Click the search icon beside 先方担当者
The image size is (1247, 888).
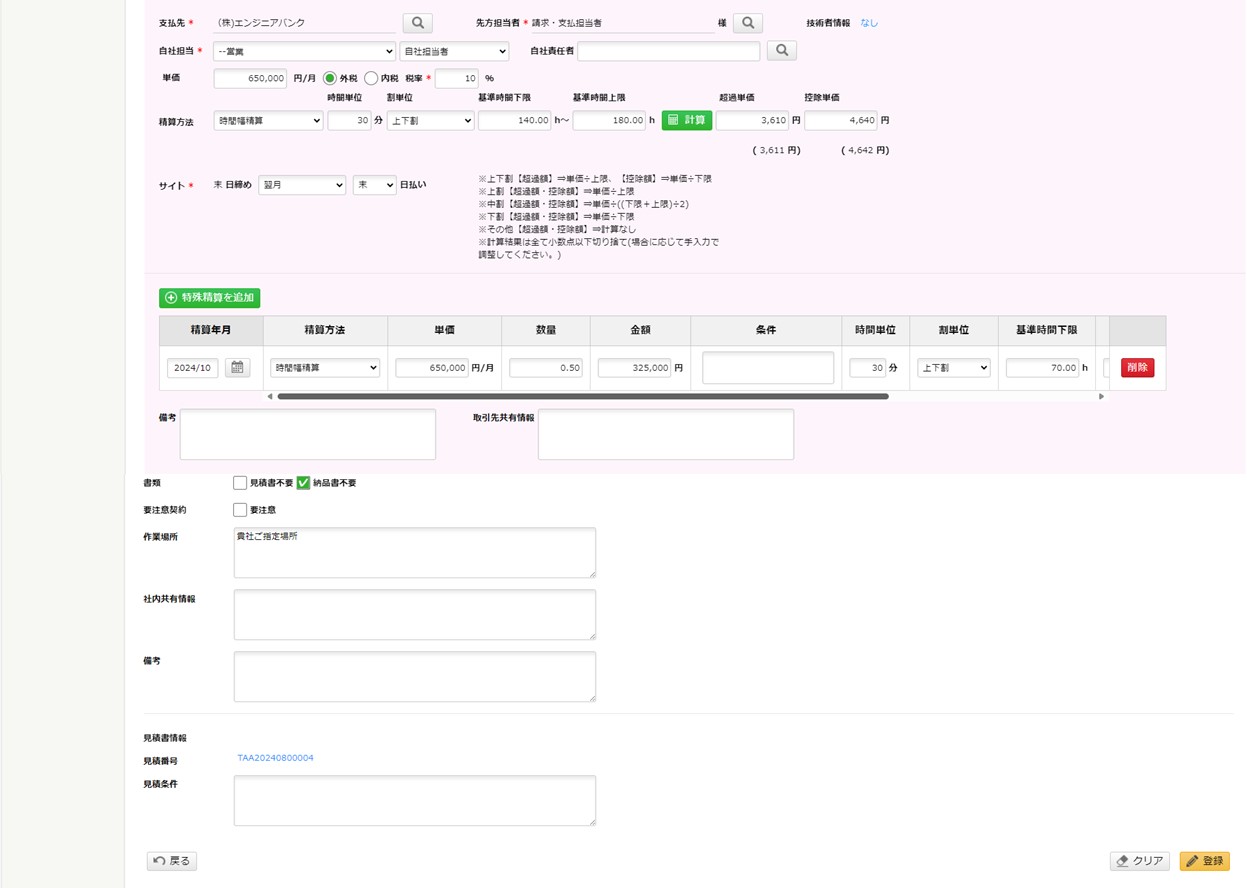747,22
